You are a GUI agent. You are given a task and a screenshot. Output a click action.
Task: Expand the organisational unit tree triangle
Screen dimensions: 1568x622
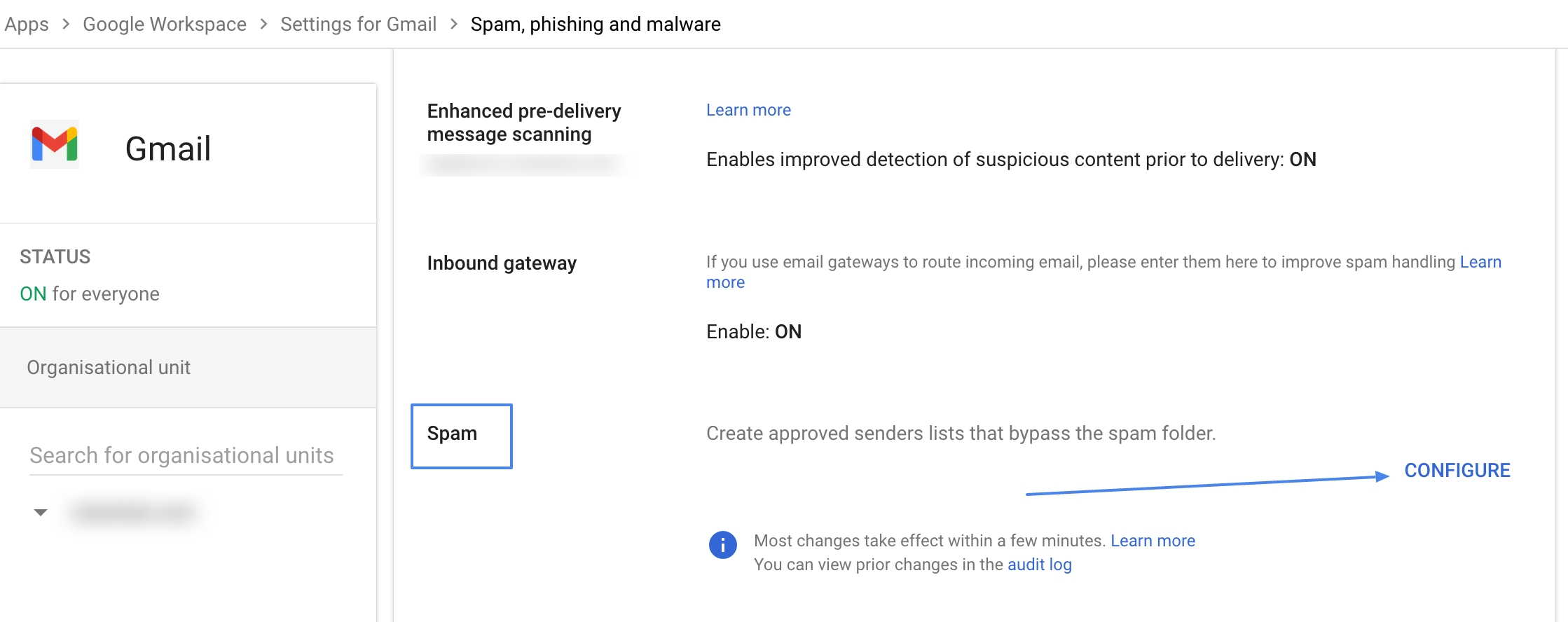pyautogui.click(x=40, y=511)
